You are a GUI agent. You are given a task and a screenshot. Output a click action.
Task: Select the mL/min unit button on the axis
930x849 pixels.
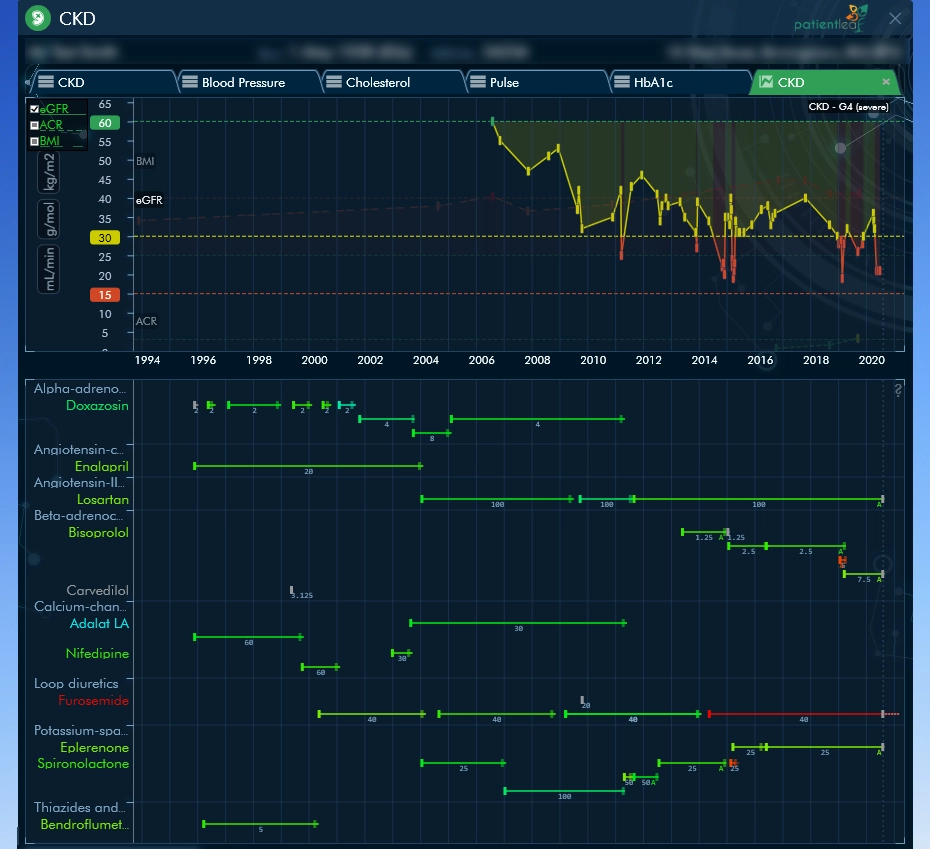[50, 268]
